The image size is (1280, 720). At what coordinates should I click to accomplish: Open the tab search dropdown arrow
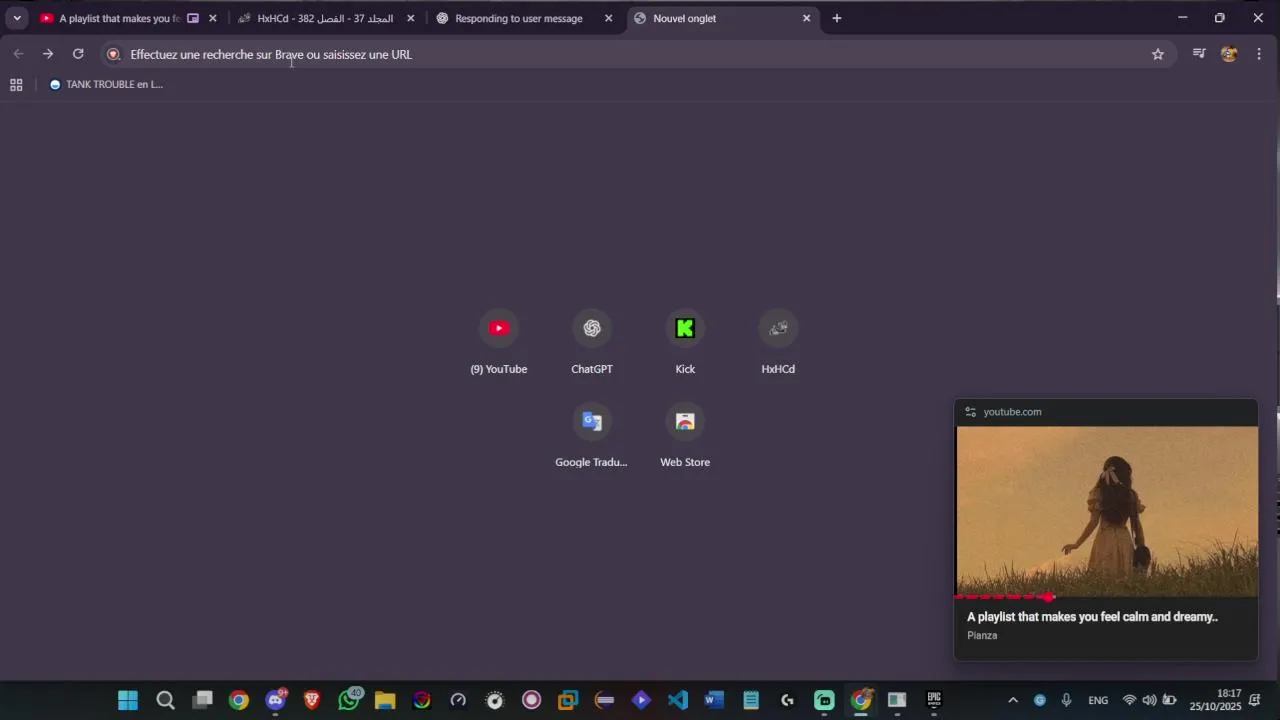(x=17, y=18)
